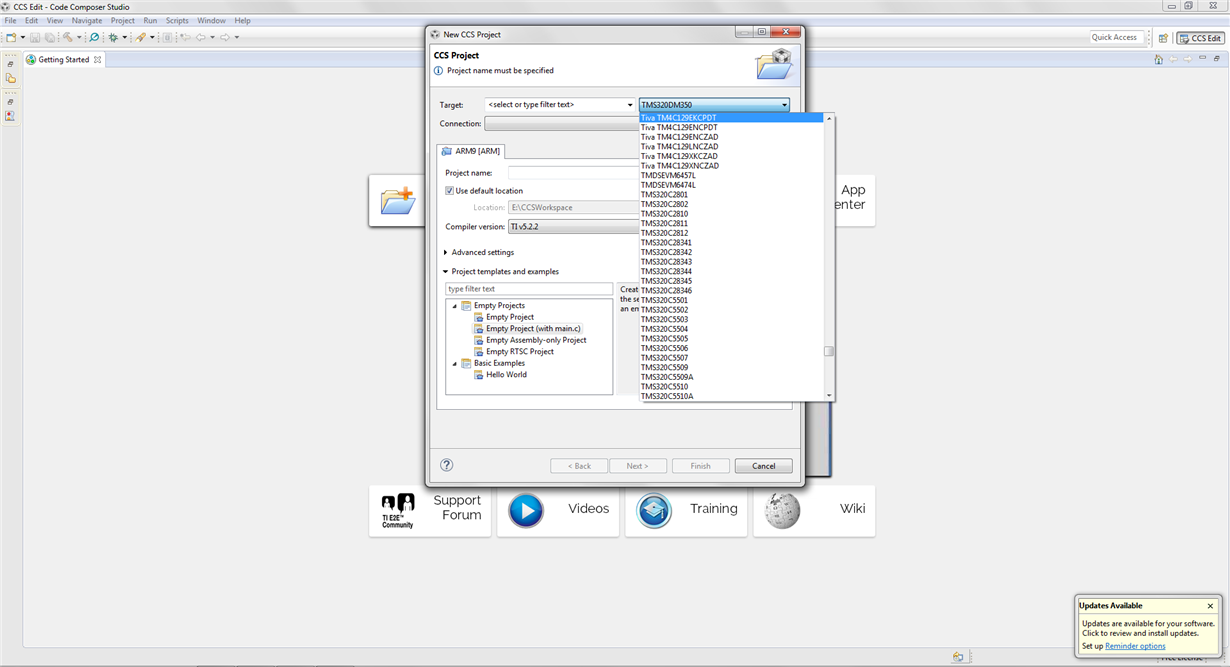Screen dimensions: 1230x667
Task: Open the Project menu
Action: pos(123,20)
